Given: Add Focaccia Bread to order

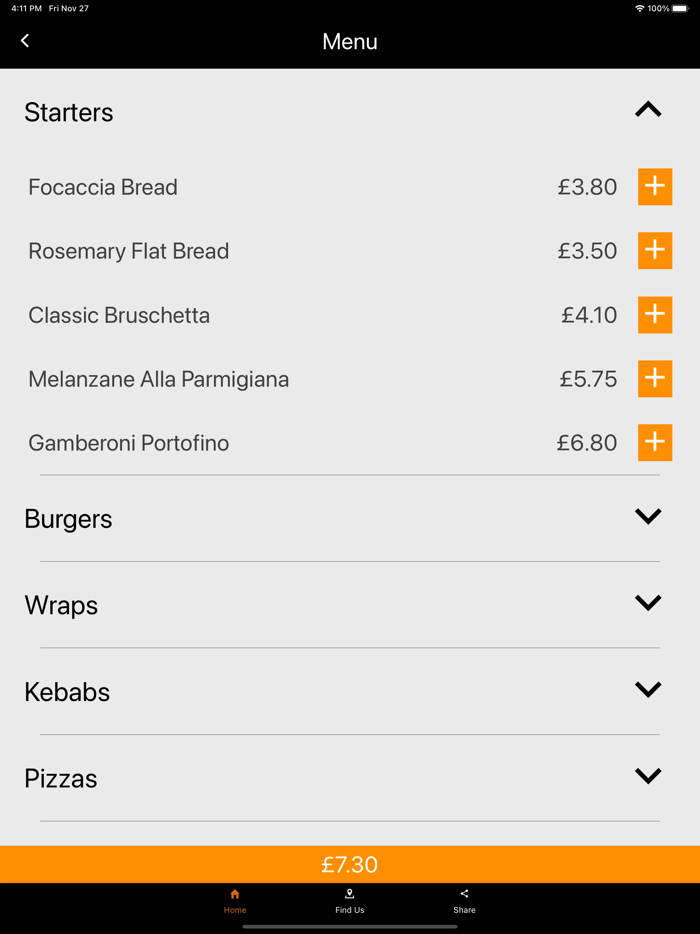Looking at the screenshot, I should (655, 187).
